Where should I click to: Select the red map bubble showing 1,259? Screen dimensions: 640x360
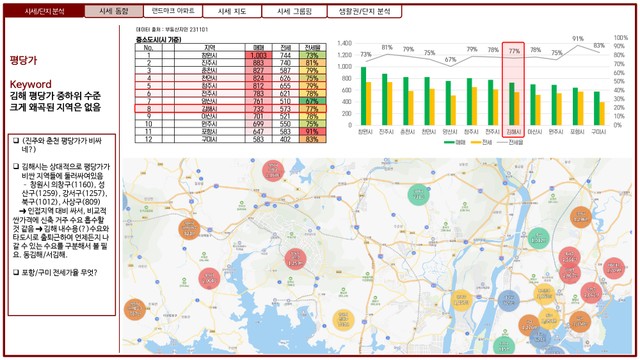[x=295, y=259]
